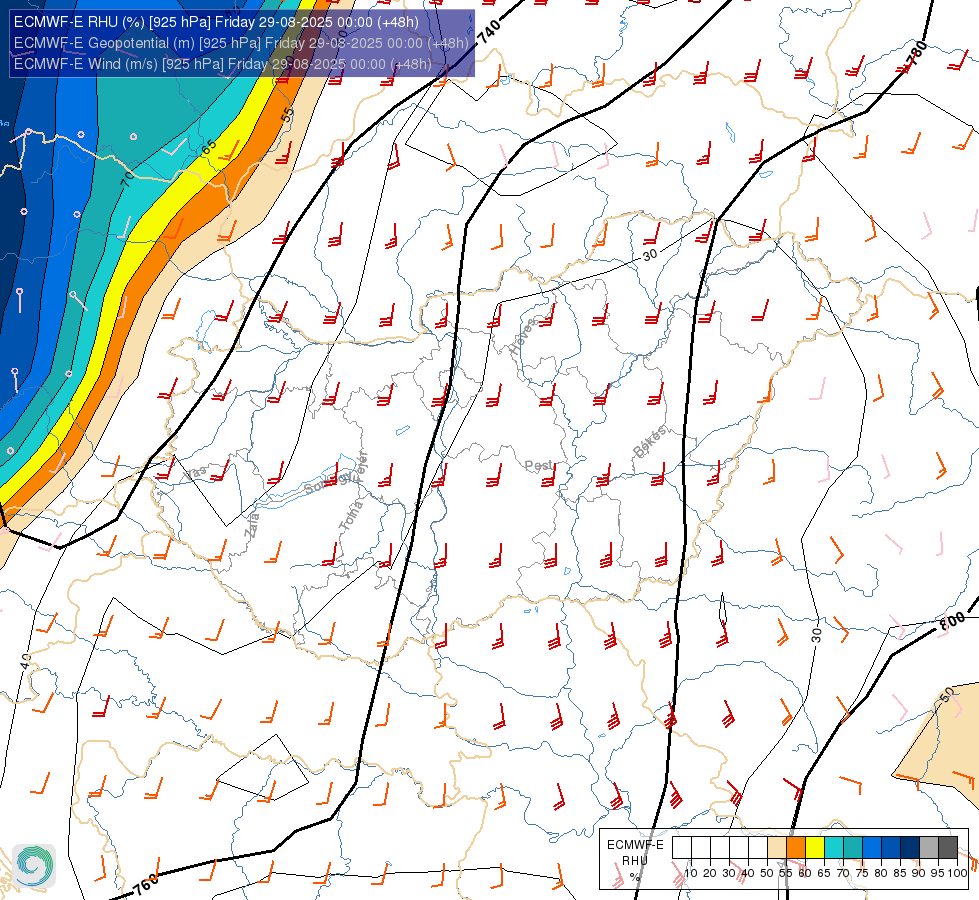Pick the orange legend swatch
979x900 pixels.
click(796, 847)
